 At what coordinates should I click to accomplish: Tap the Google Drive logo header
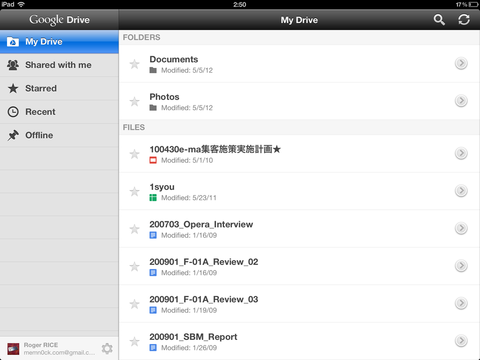[x=59, y=20]
